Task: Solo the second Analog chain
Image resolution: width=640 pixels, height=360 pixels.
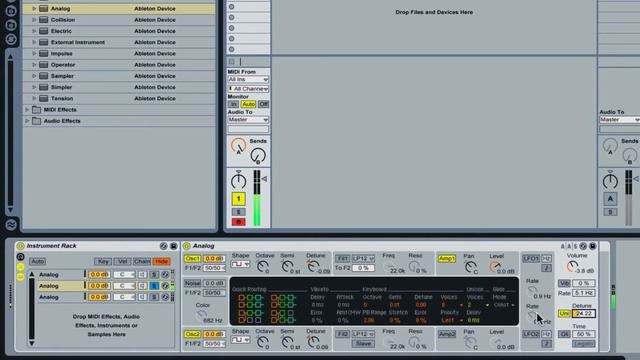Action: click(x=154, y=286)
